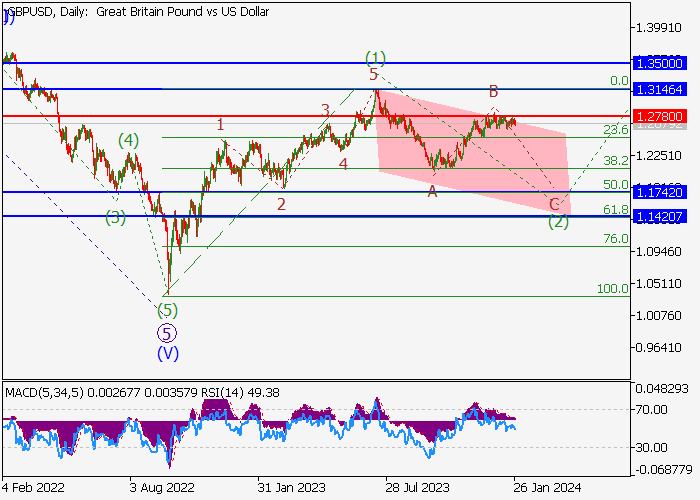Select the blue 1.17420 price level label
This screenshot has height=500, width=700.
(x=659, y=192)
